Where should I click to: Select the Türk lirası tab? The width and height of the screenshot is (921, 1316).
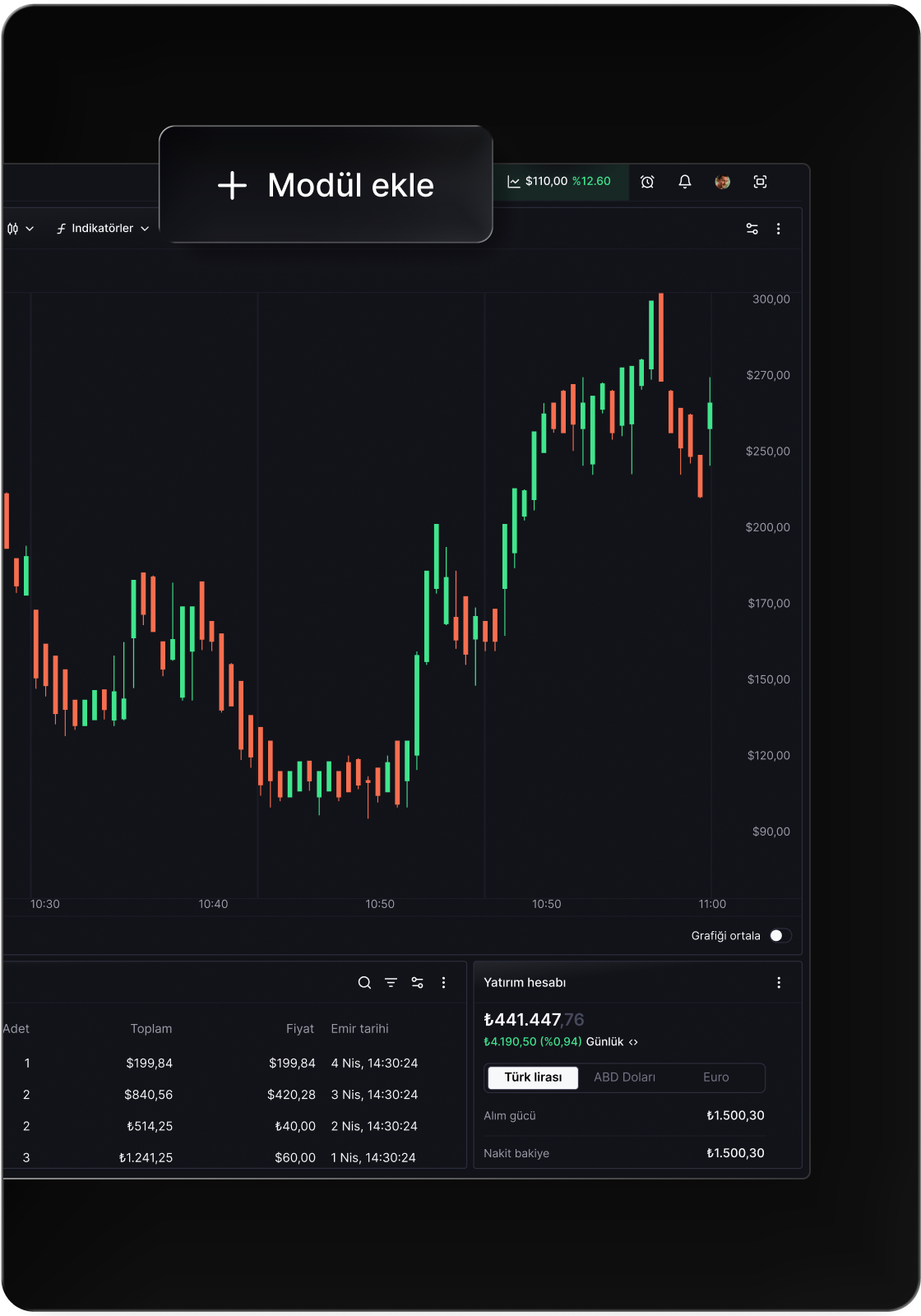click(x=533, y=1077)
